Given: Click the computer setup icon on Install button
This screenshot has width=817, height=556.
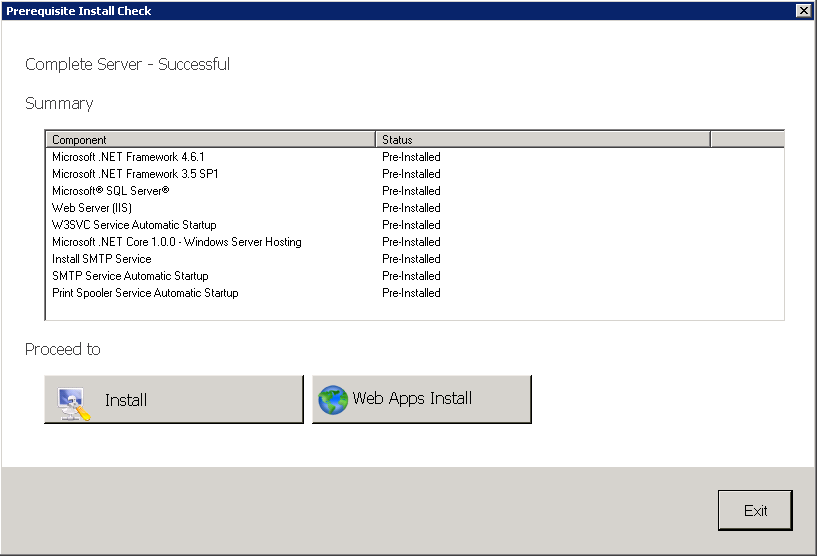Looking at the screenshot, I should (x=75, y=404).
